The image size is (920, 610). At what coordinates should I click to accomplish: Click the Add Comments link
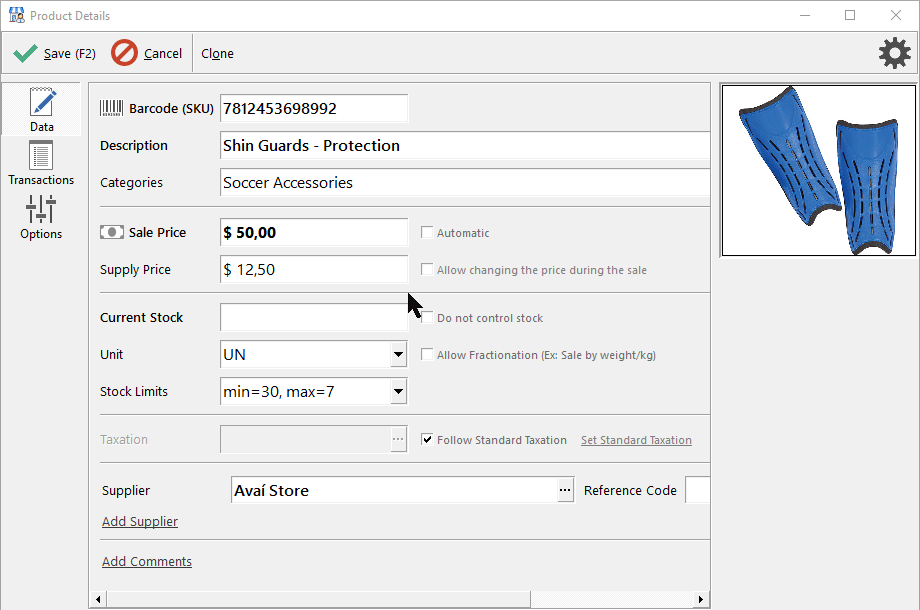(147, 561)
